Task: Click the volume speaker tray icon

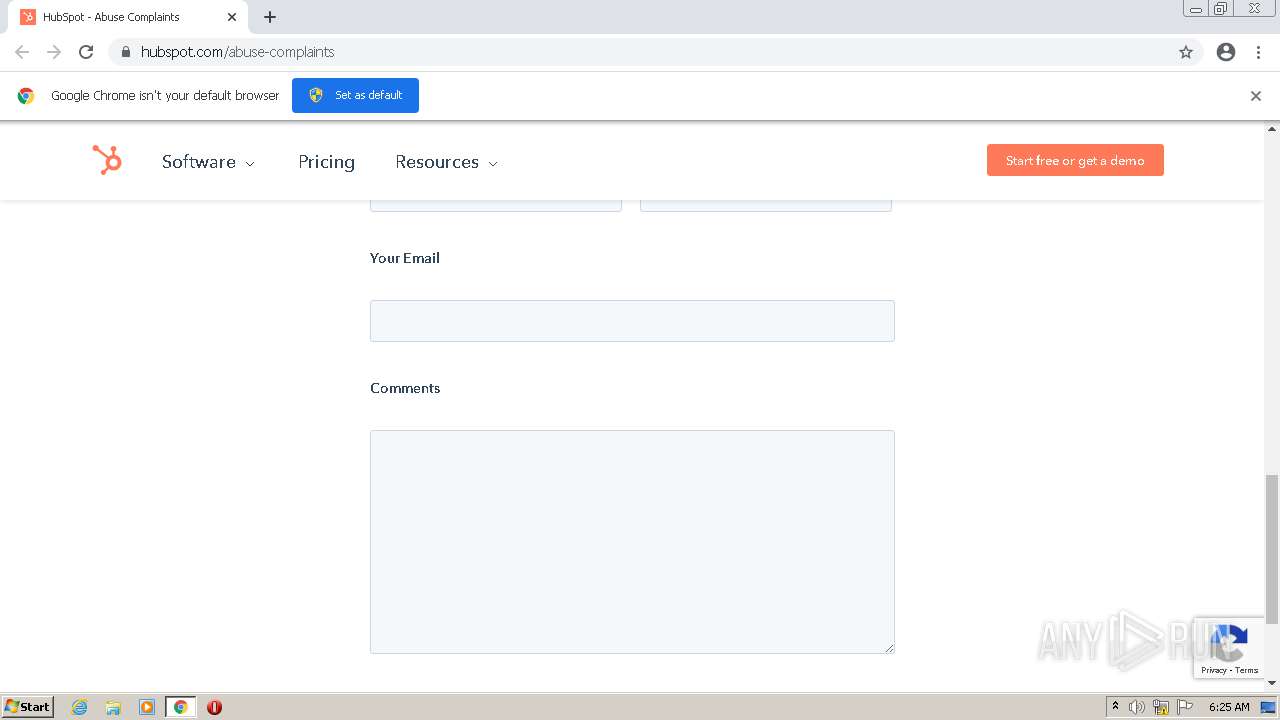Action: (1137, 707)
